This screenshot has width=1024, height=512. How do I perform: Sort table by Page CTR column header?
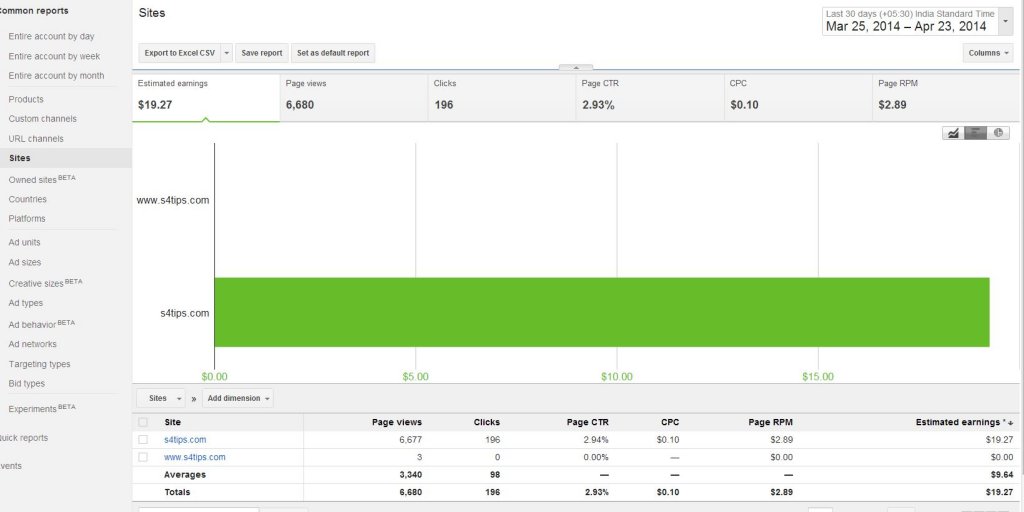(x=588, y=423)
